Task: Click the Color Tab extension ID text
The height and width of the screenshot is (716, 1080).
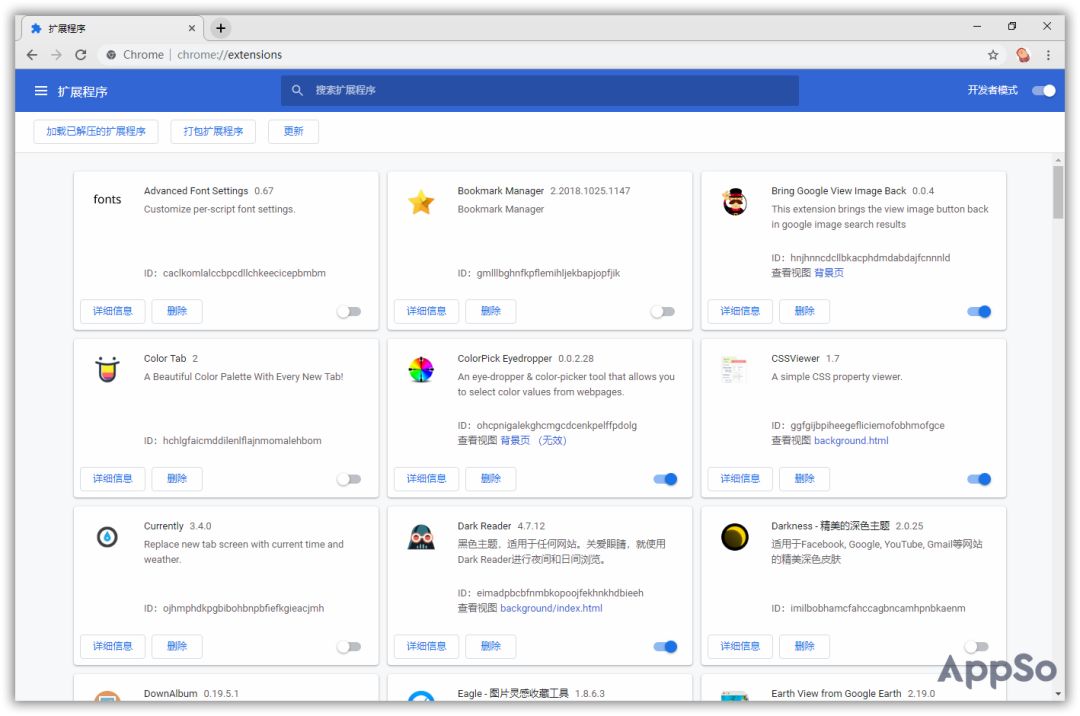Action: [x=232, y=441]
